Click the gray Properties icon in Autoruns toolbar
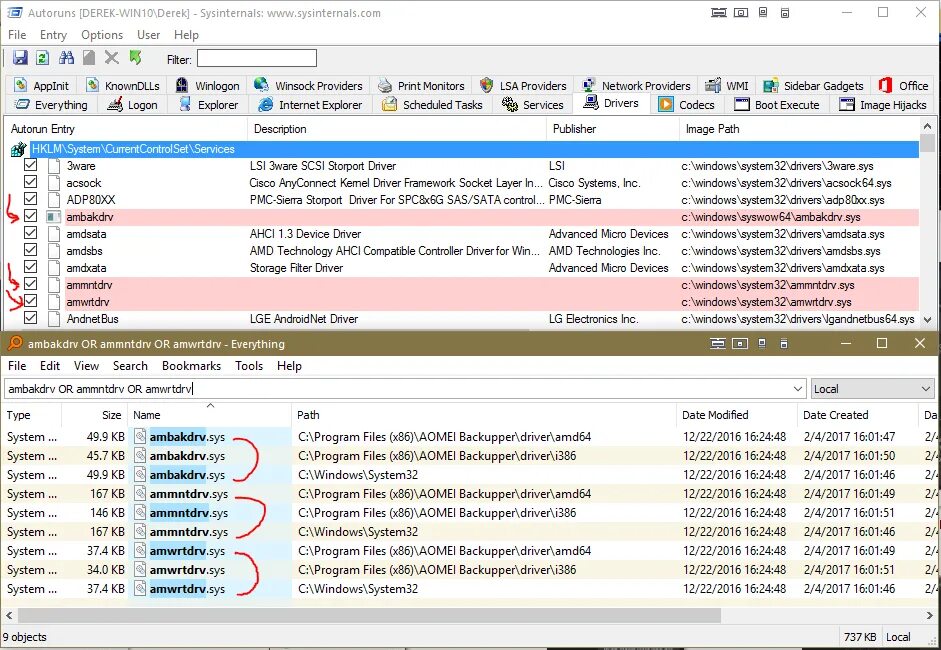The height and width of the screenshot is (650, 941). tap(89, 58)
